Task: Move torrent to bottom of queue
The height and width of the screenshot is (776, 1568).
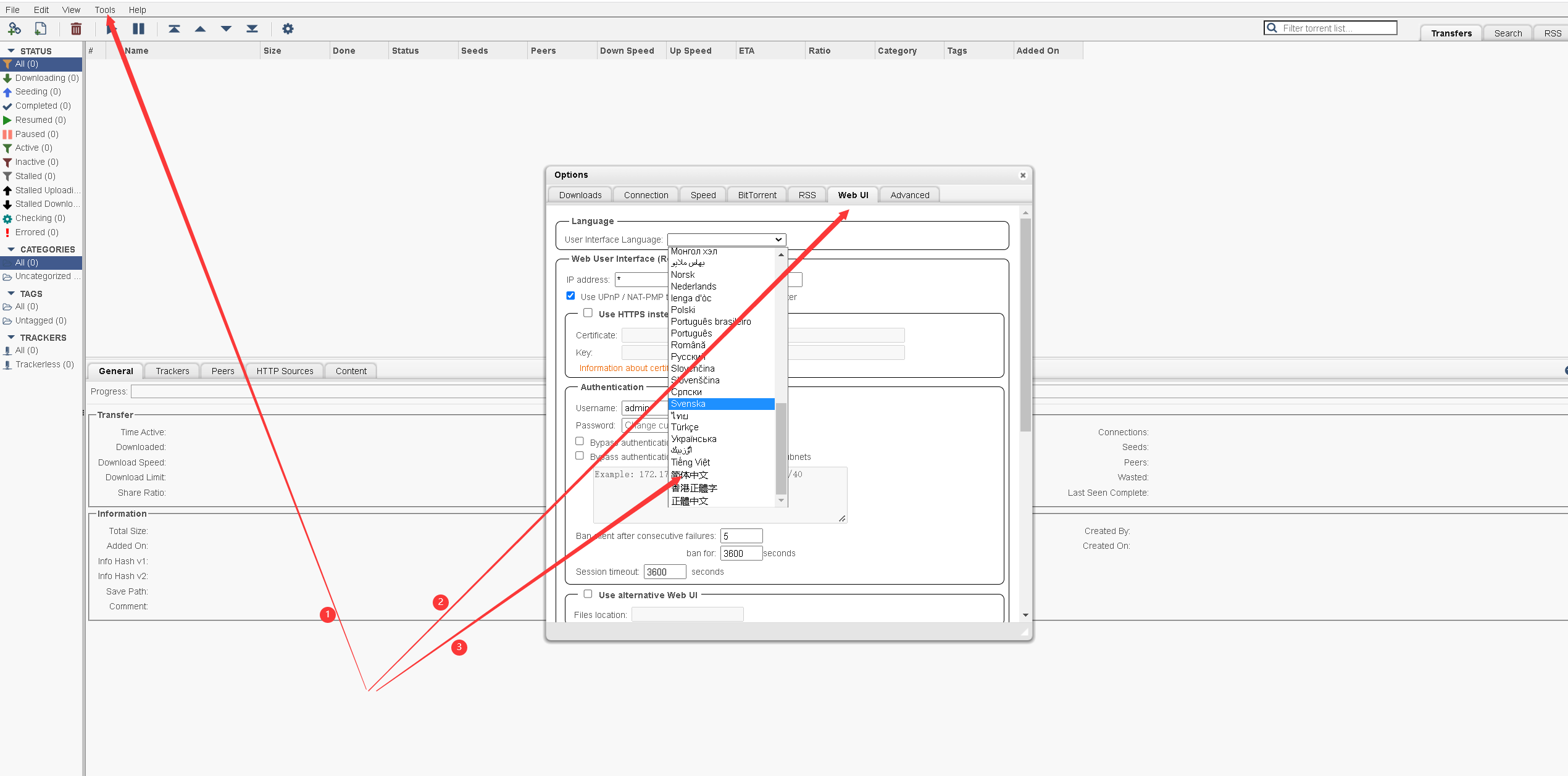Action: tap(252, 28)
